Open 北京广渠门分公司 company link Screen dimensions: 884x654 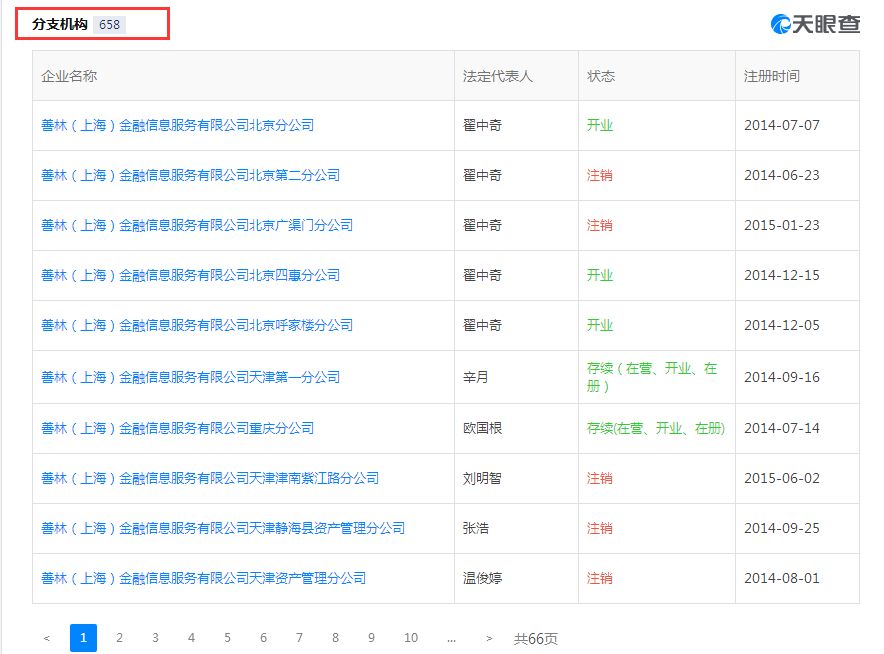(197, 226)
